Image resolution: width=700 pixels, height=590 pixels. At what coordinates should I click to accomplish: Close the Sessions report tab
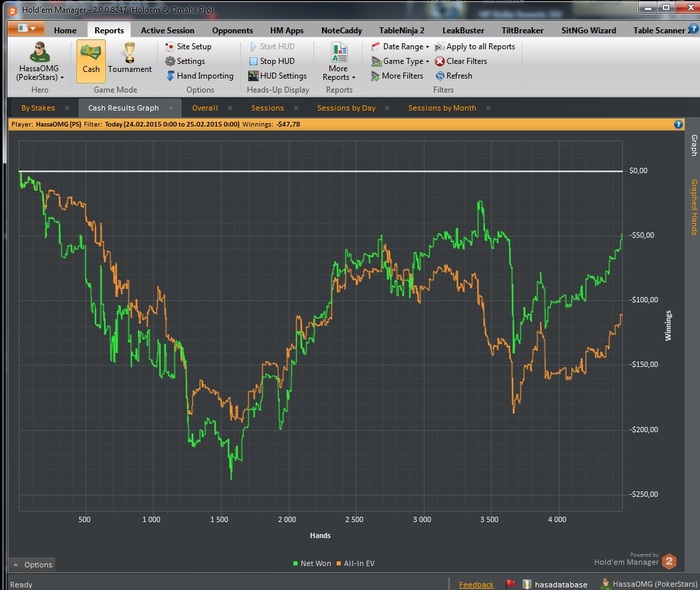coord(296,108)
